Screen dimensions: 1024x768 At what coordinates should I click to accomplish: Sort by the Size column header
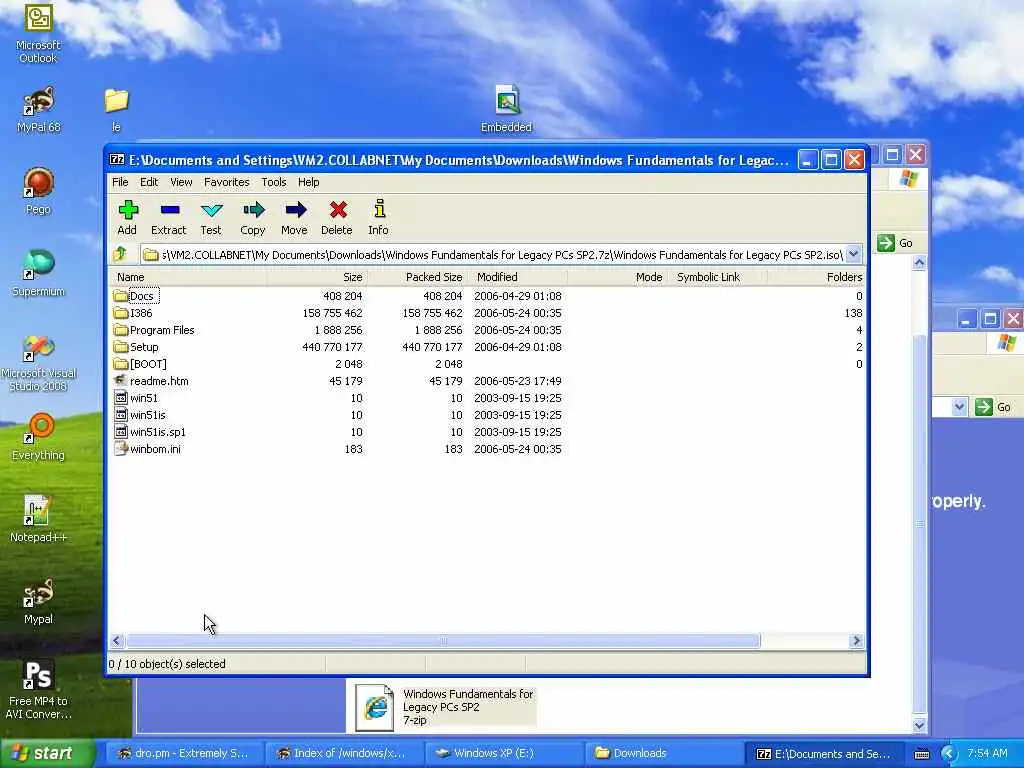[x=316, y=277]
